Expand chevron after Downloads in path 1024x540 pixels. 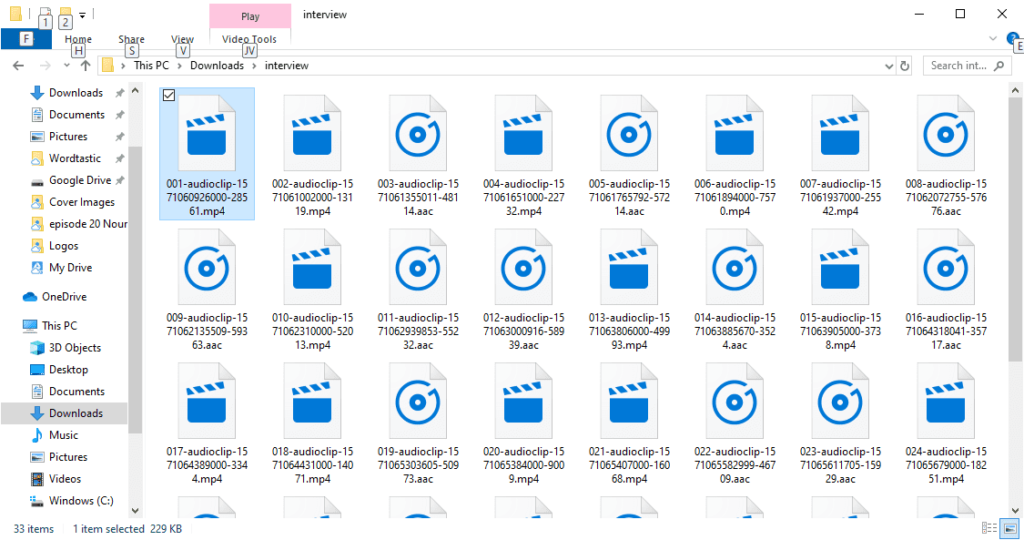click(x=253, y=65)
